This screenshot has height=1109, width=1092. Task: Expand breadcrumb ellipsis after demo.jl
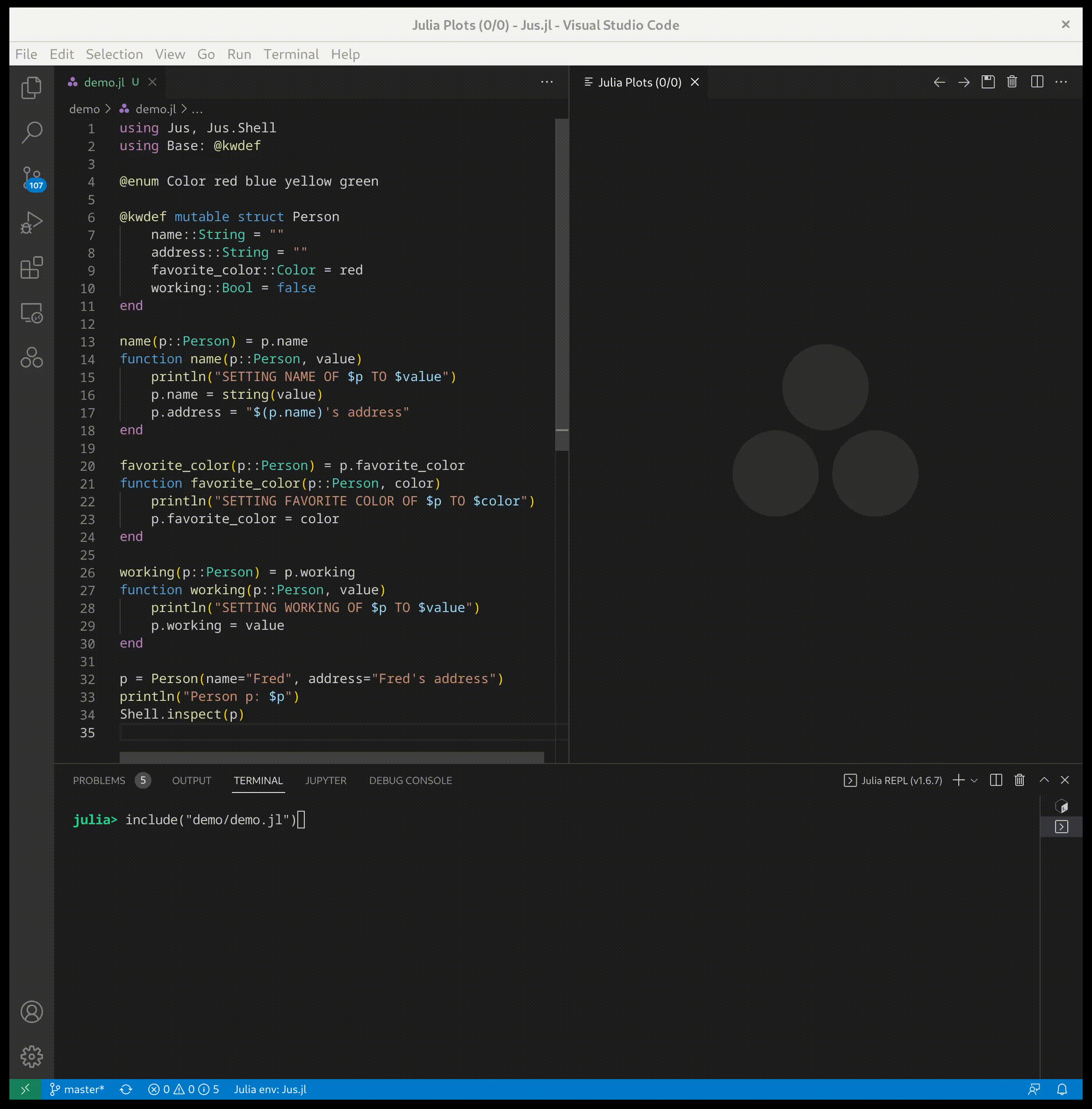pyautogui.click(x=197, y=109)
